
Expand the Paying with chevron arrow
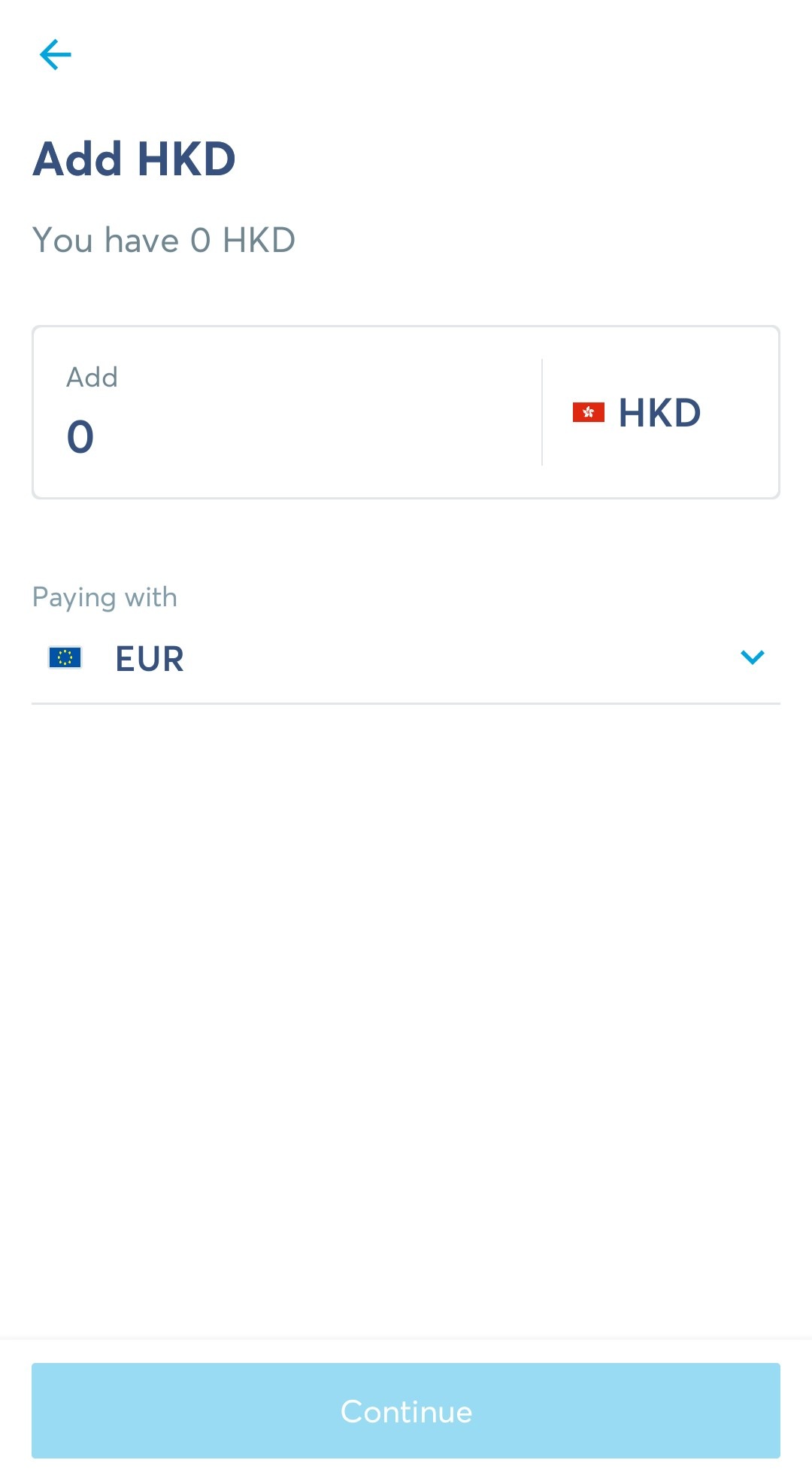point(752,657)
